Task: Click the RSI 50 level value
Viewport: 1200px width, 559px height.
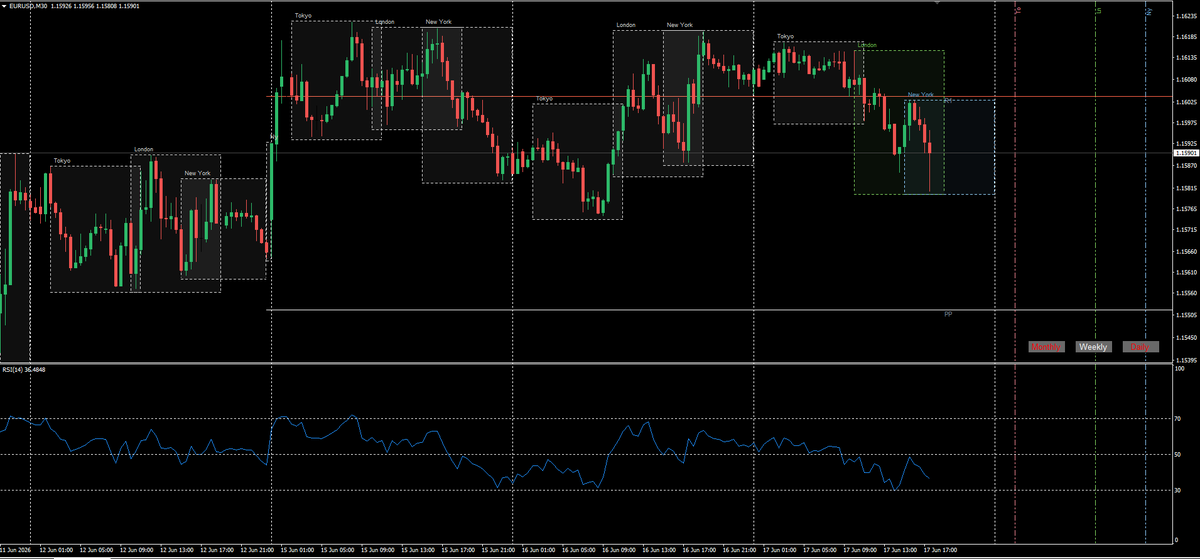Action: tap(1176, 455)
